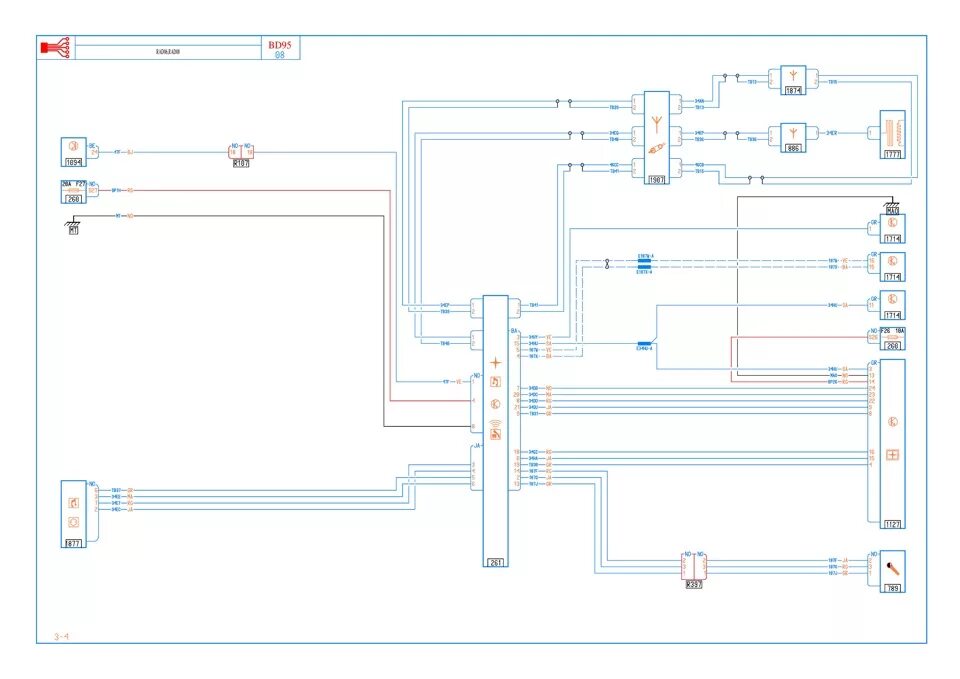Click the F26 fuse symbol in right 260 box
Viewport: 960px width, 679px height.
tap(893, 337)
